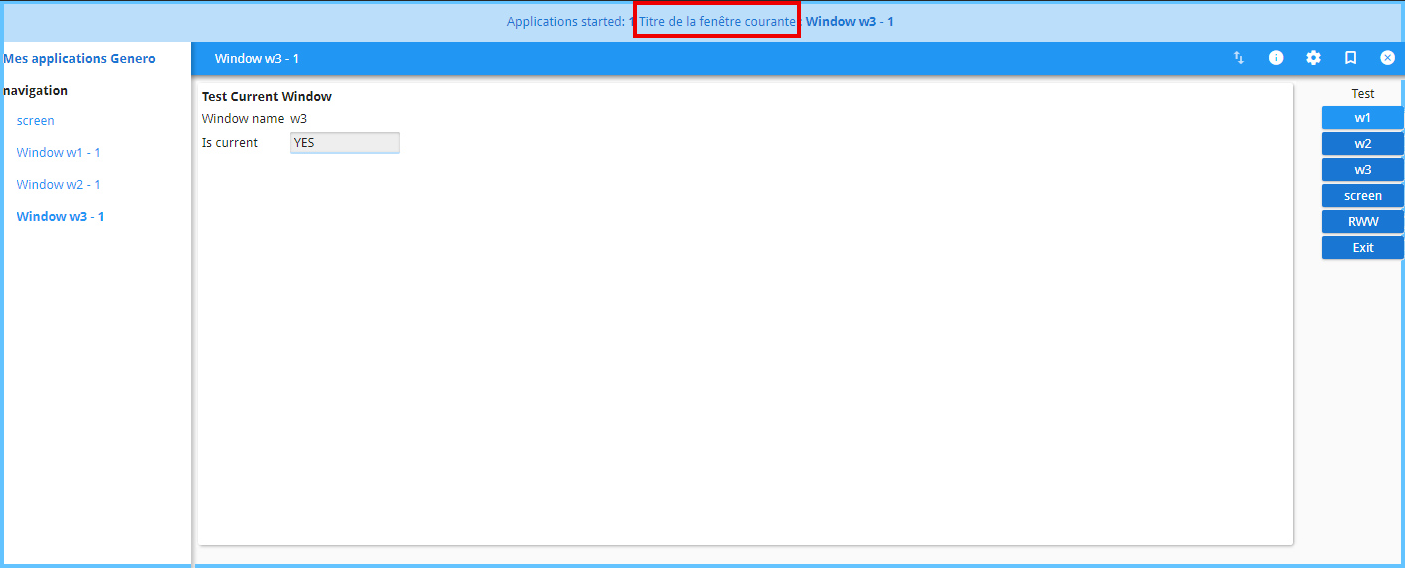Click 'Mes applications Genero' sidebar heading

[80, 59]
